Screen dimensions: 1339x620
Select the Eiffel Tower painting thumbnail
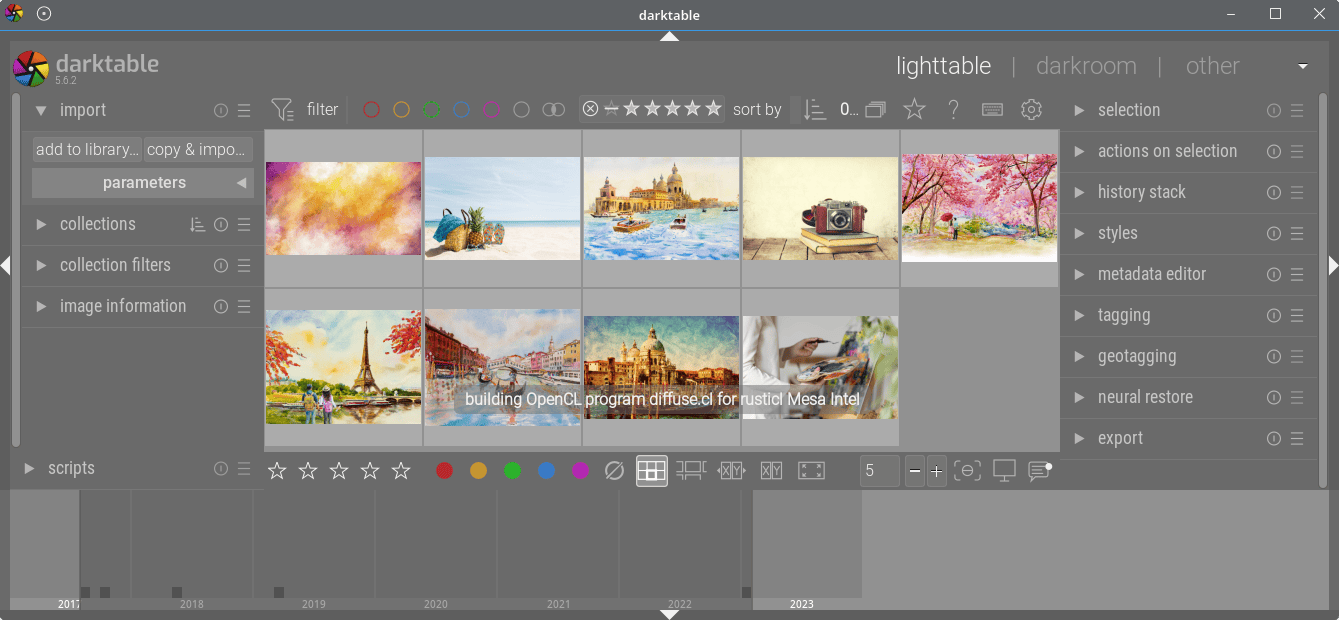pyautogui.click(x=343, y=367)
